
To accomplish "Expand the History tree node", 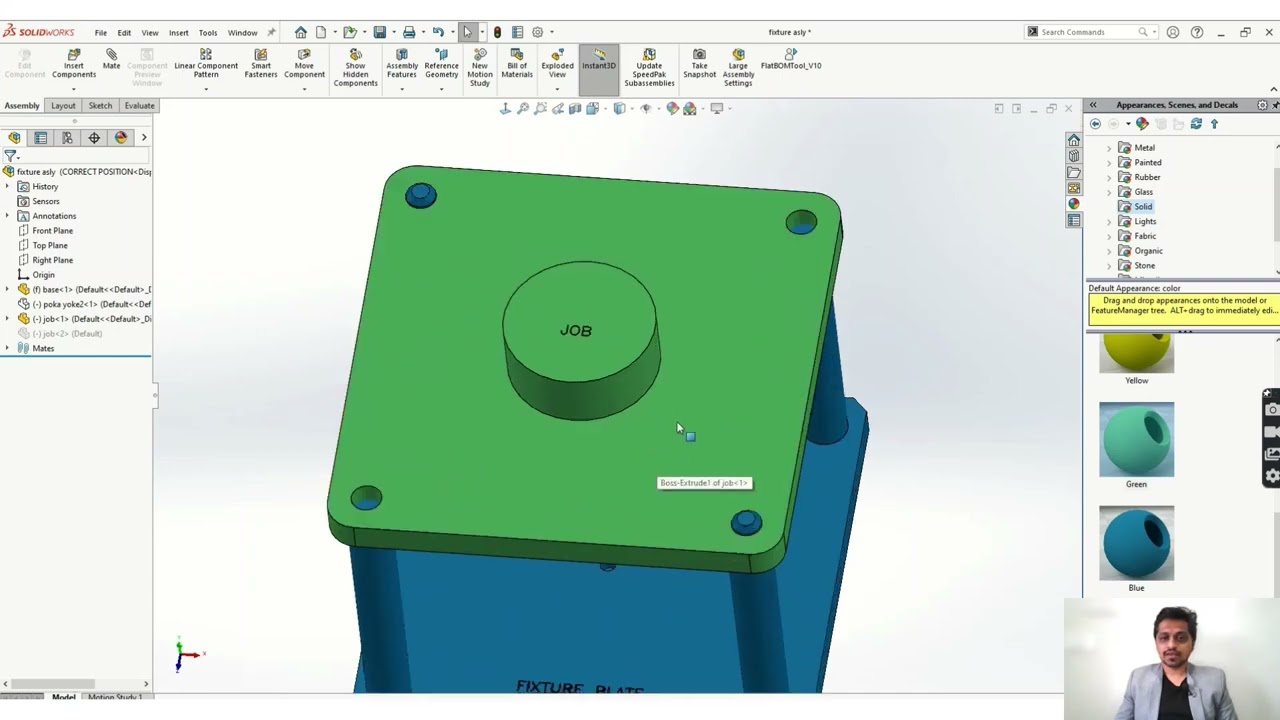I will click(x=8, y=187).
